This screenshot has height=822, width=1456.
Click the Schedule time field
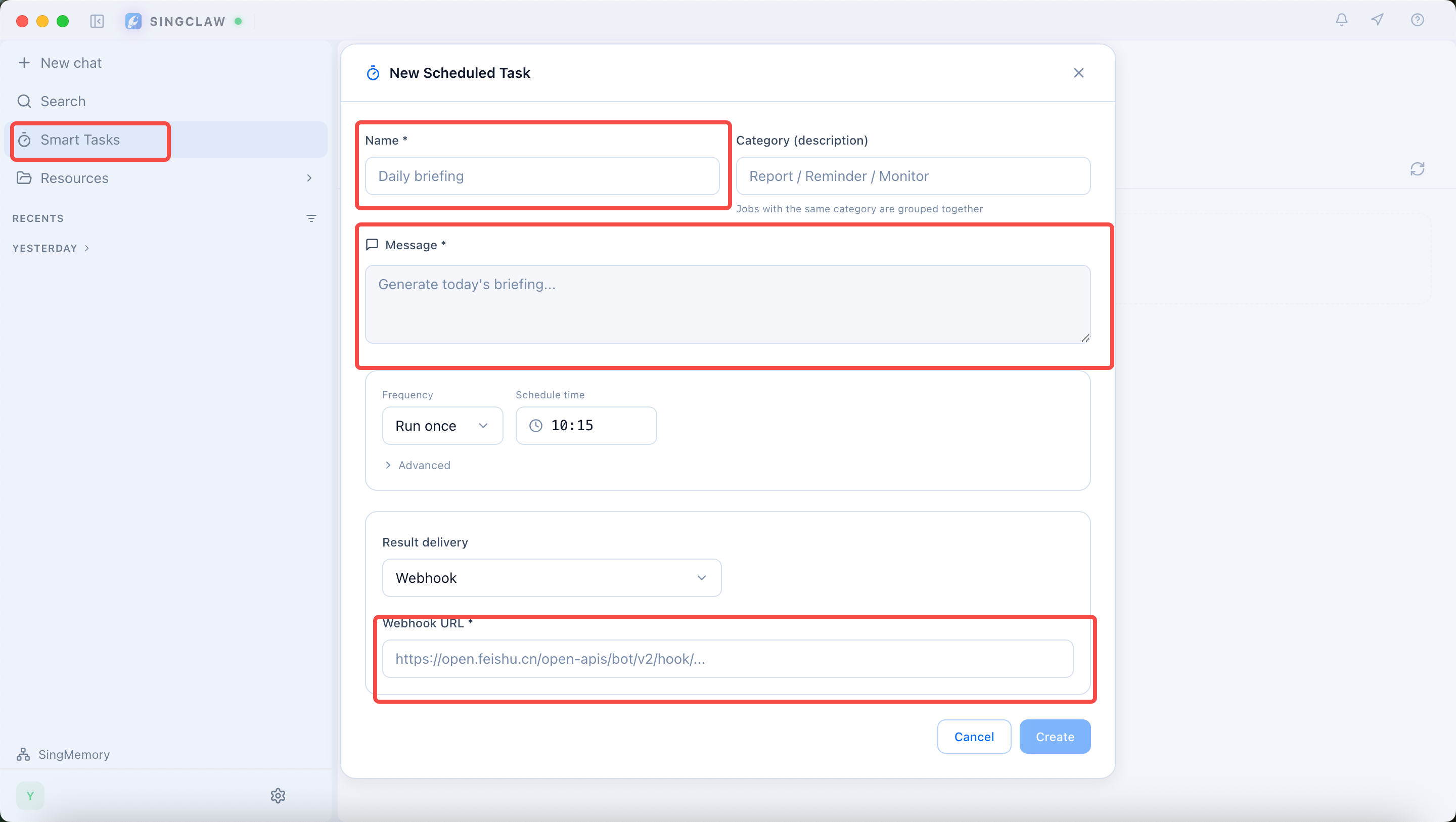[585, 426]
